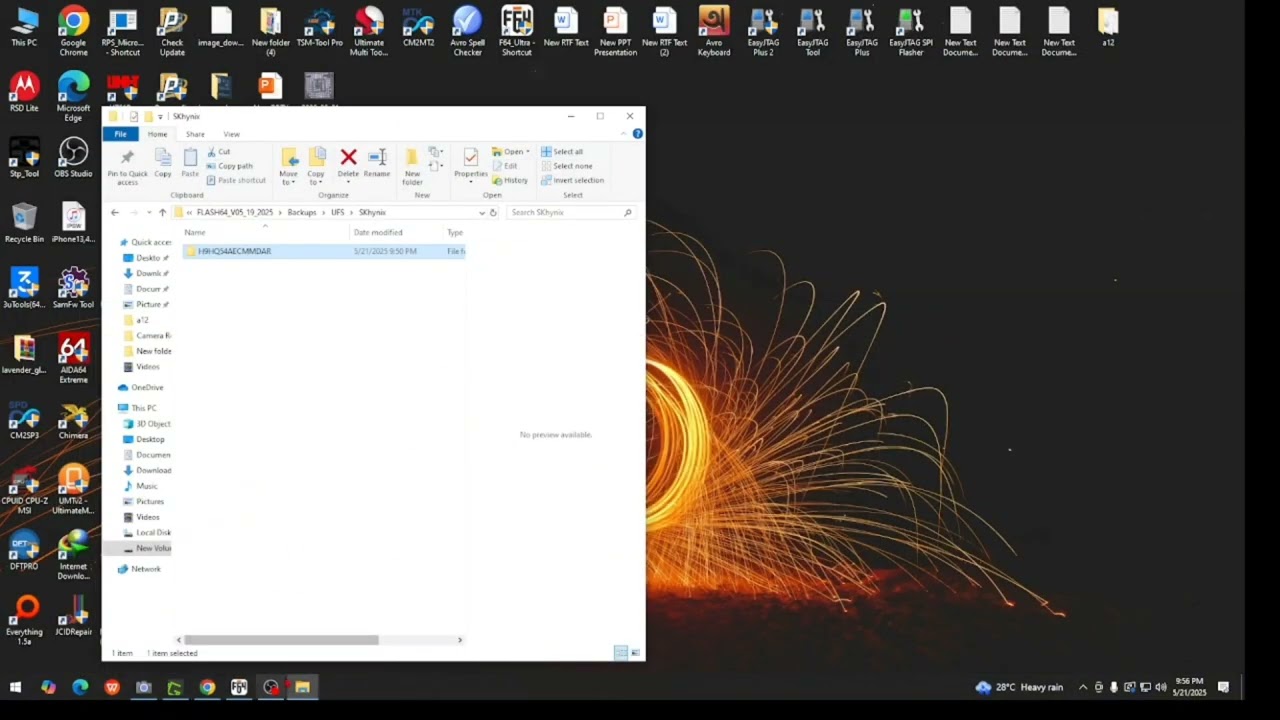This screenshot has width=1280, height=720.
Task: Open the Explorer Help question mark icon
Action: coord(637,134)
